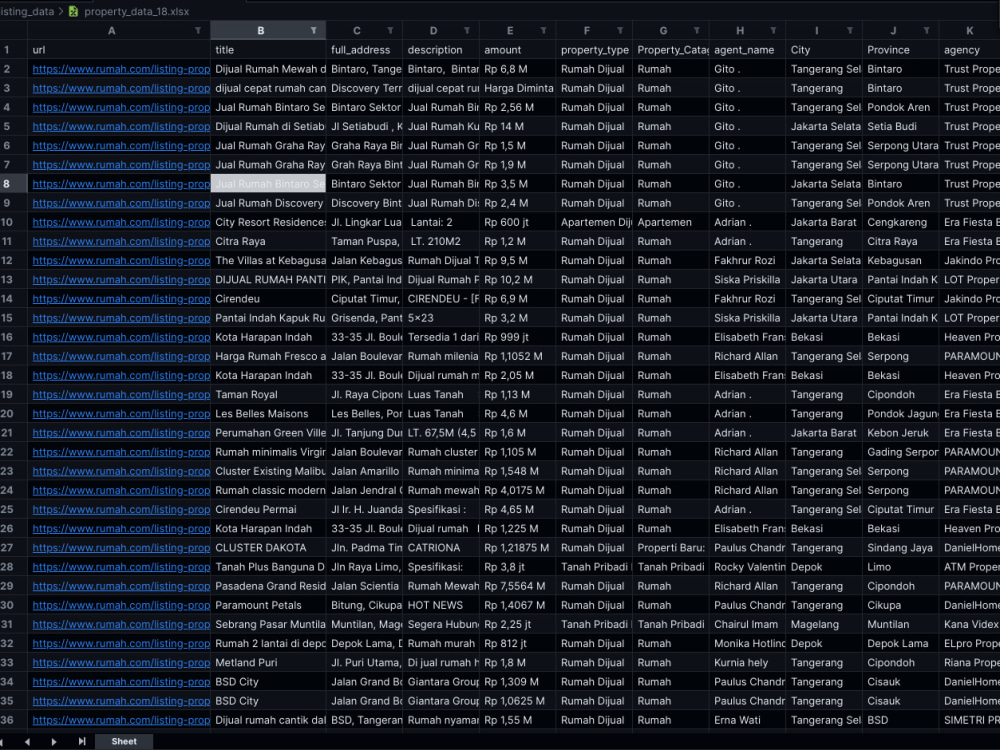Open the rumah.com link in row 36
This screenshot has height=750, width=1000.
click(121, 719)
